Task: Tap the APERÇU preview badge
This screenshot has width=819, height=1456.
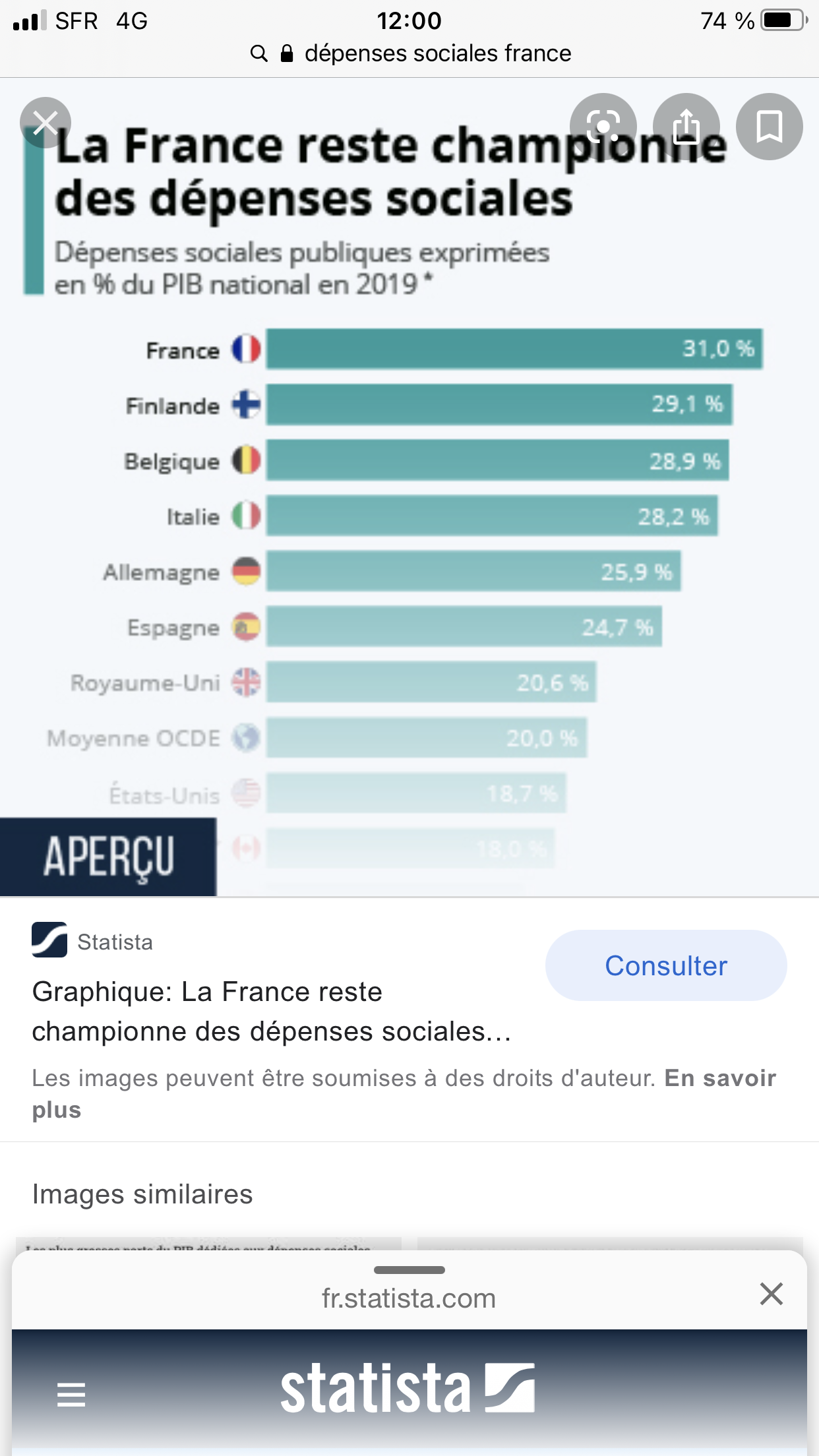Action: tap(108, 857)
